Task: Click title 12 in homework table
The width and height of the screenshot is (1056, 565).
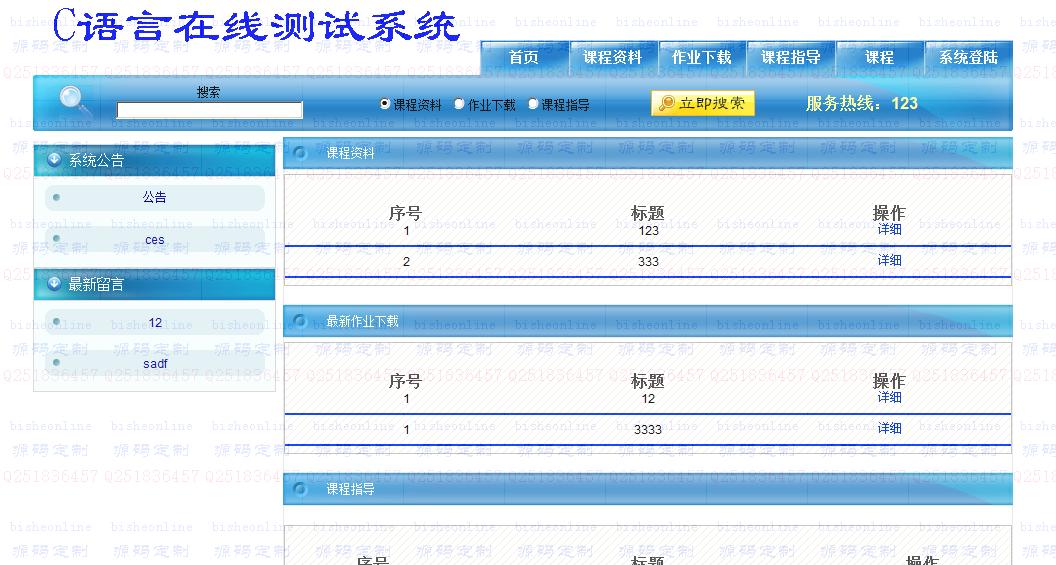Action: [x=648, y=399]
